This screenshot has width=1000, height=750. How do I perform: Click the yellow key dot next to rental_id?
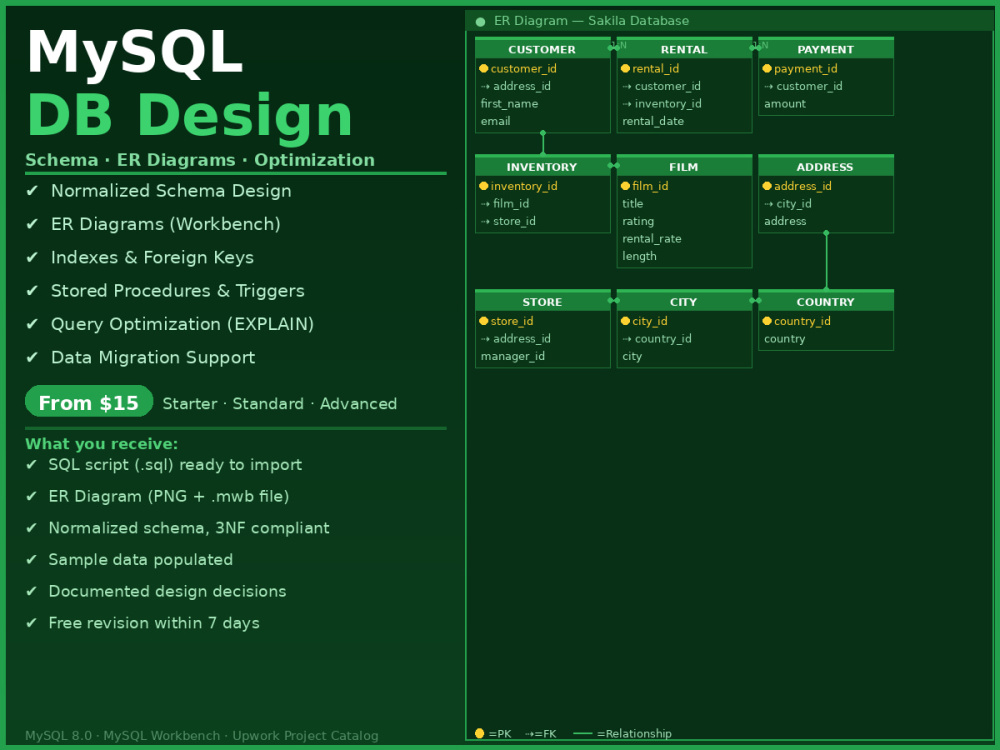point(625,69)
